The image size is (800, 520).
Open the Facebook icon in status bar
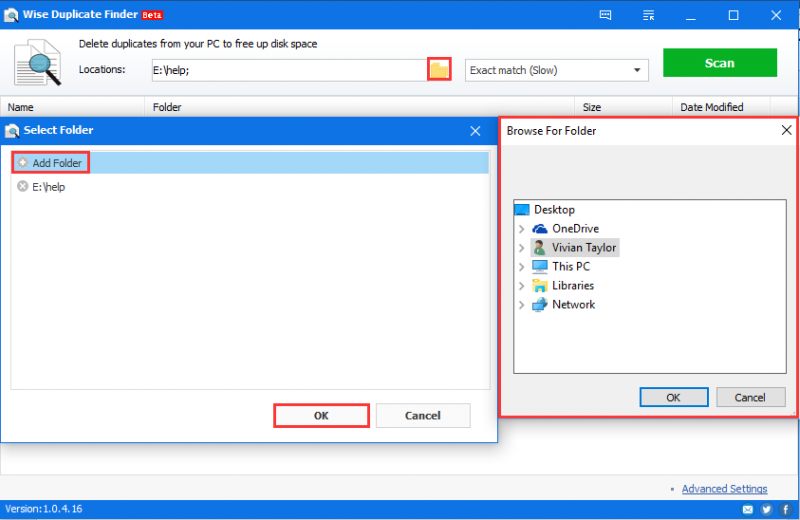tap(785, 509)
